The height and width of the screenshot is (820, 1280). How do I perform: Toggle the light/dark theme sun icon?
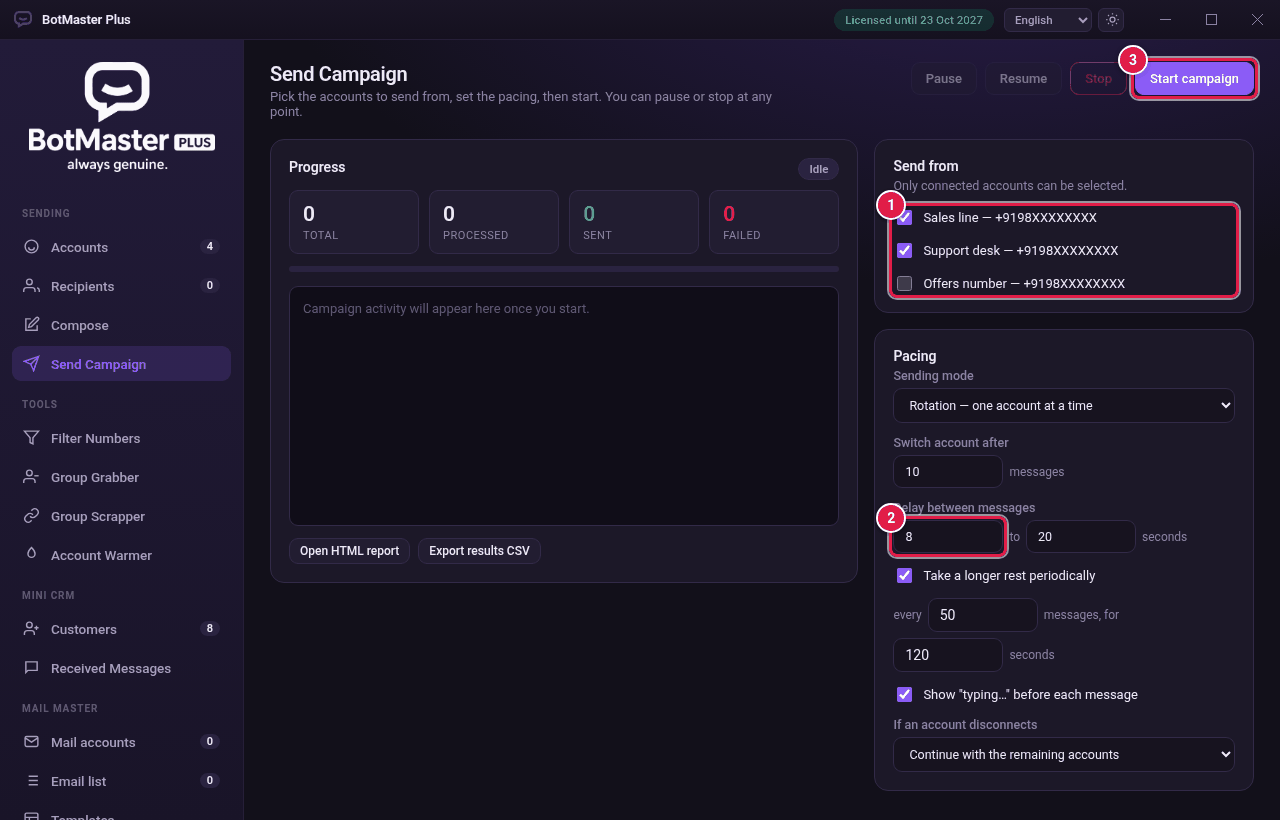tap(1111, 20)
